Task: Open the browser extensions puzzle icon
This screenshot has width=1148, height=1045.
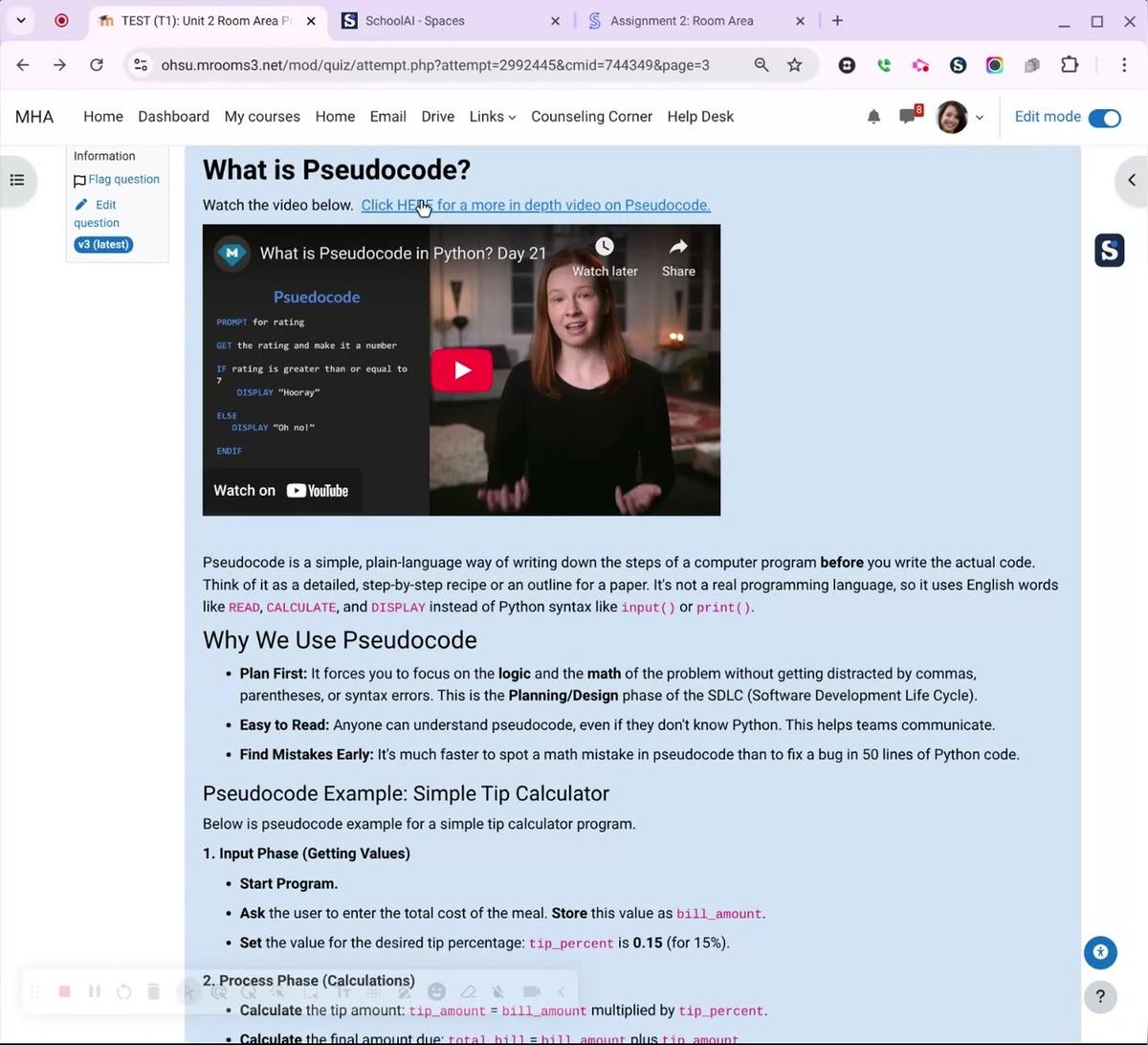Action: pyautogui.click(x=1069, y=65)
